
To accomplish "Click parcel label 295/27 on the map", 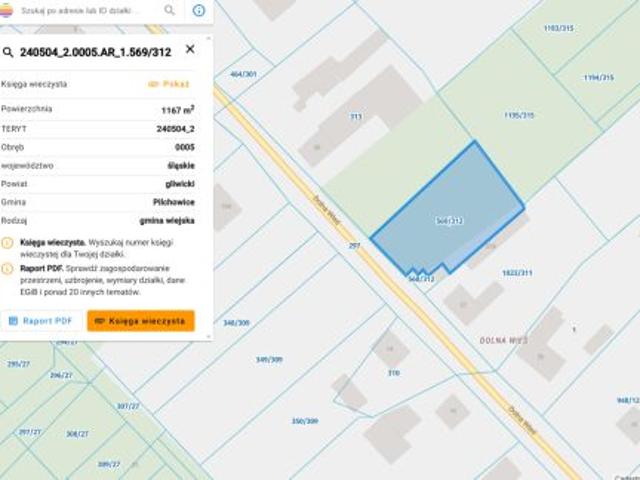I will [x=18, y=364].
